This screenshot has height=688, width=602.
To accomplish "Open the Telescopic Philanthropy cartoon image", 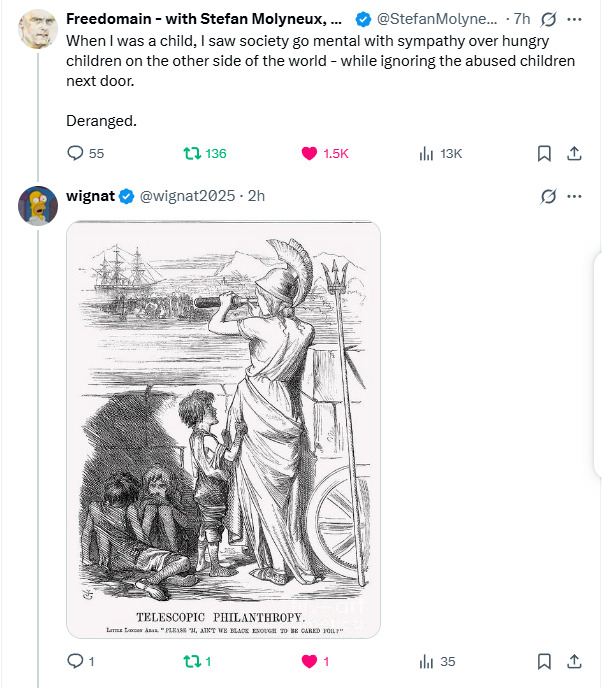I will tap(223, 429).
